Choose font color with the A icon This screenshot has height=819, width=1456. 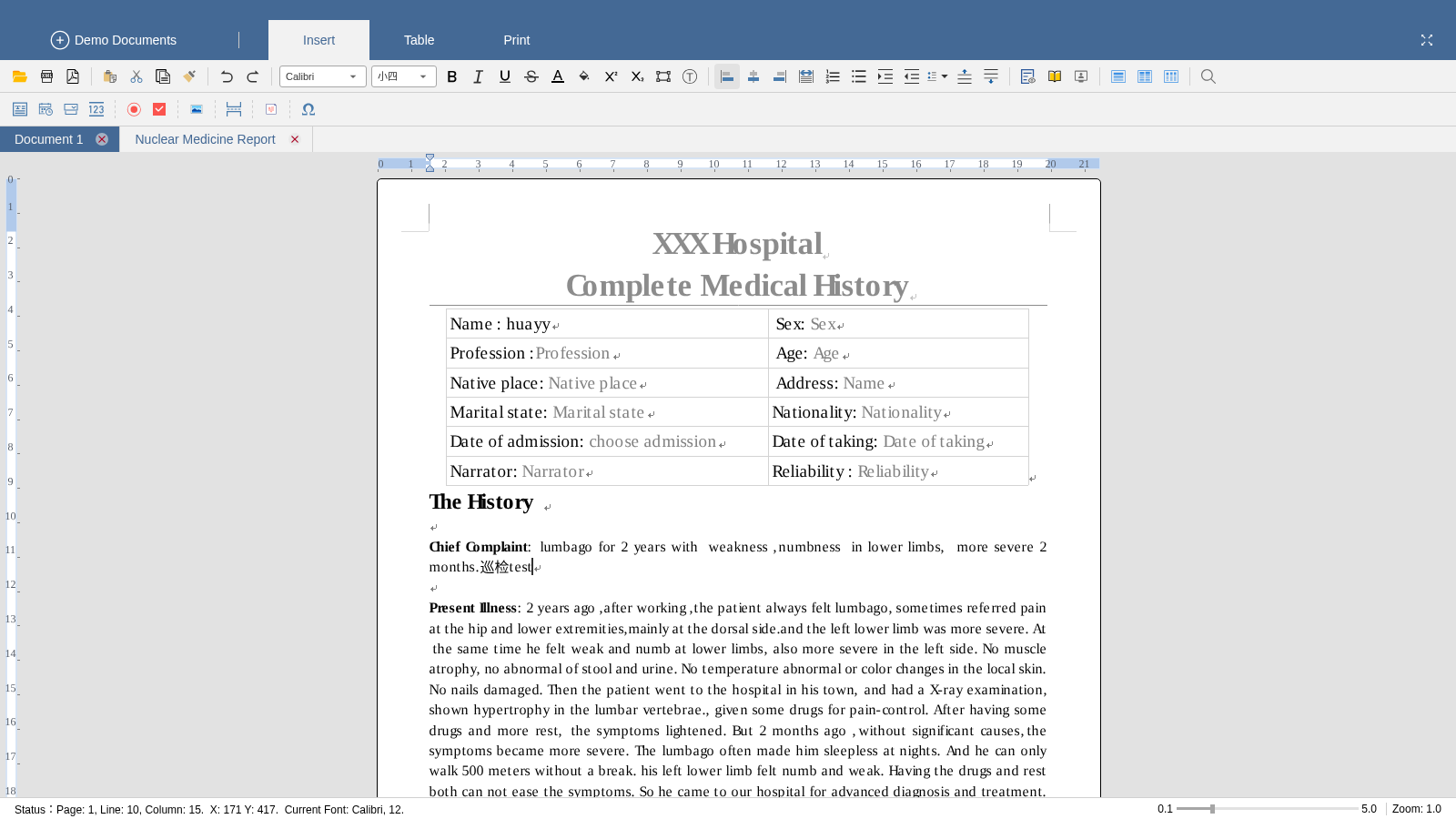point(558,76)
